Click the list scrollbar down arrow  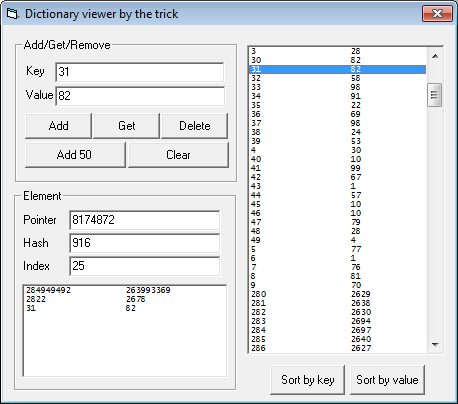435,344
